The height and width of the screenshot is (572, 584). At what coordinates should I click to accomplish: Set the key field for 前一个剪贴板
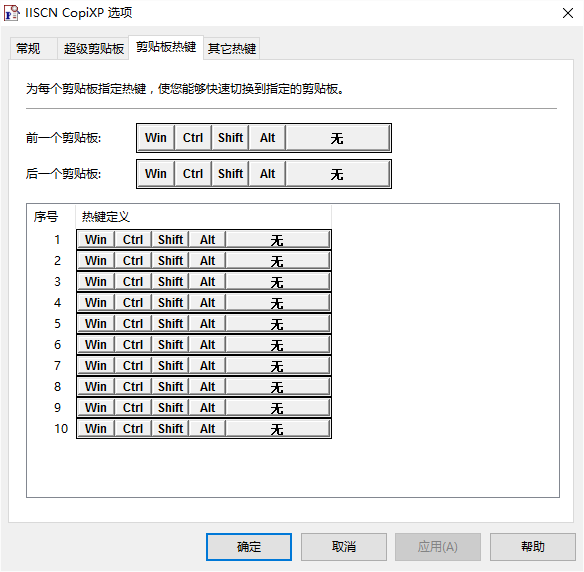[338, 138]
